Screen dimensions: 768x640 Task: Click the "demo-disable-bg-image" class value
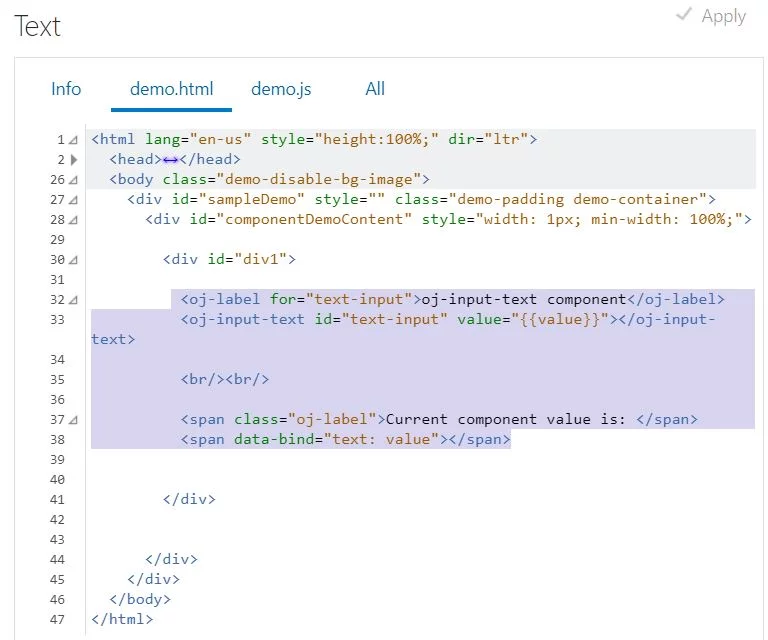point(319,179)
